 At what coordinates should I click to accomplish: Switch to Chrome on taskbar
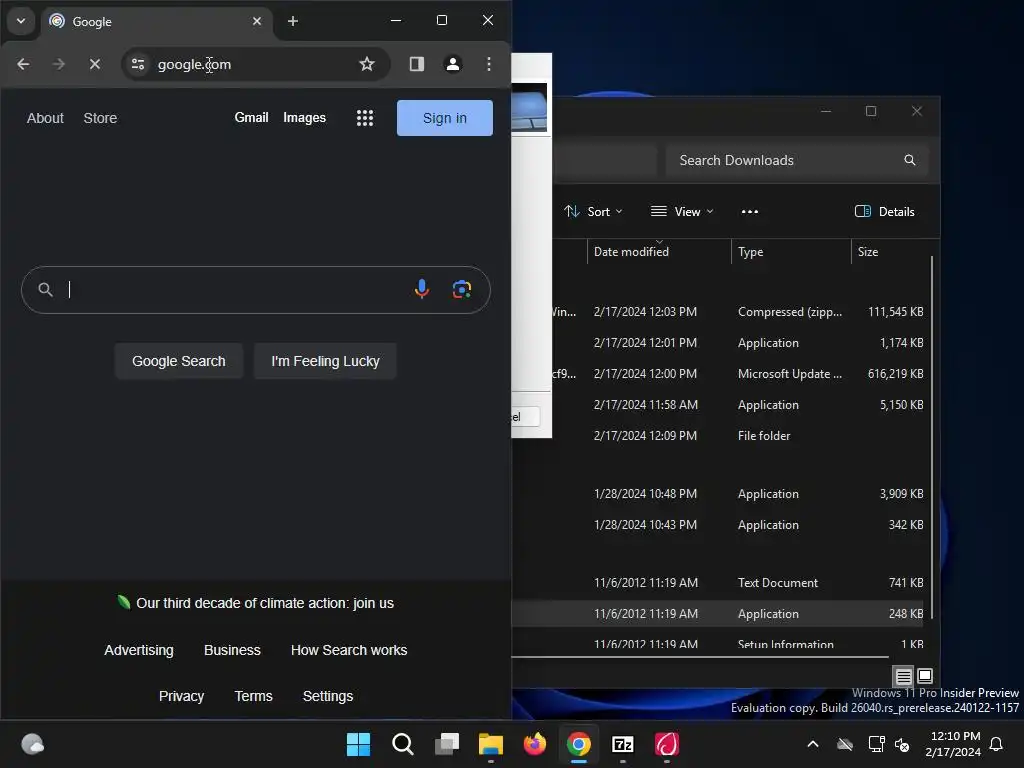point(579,744)
